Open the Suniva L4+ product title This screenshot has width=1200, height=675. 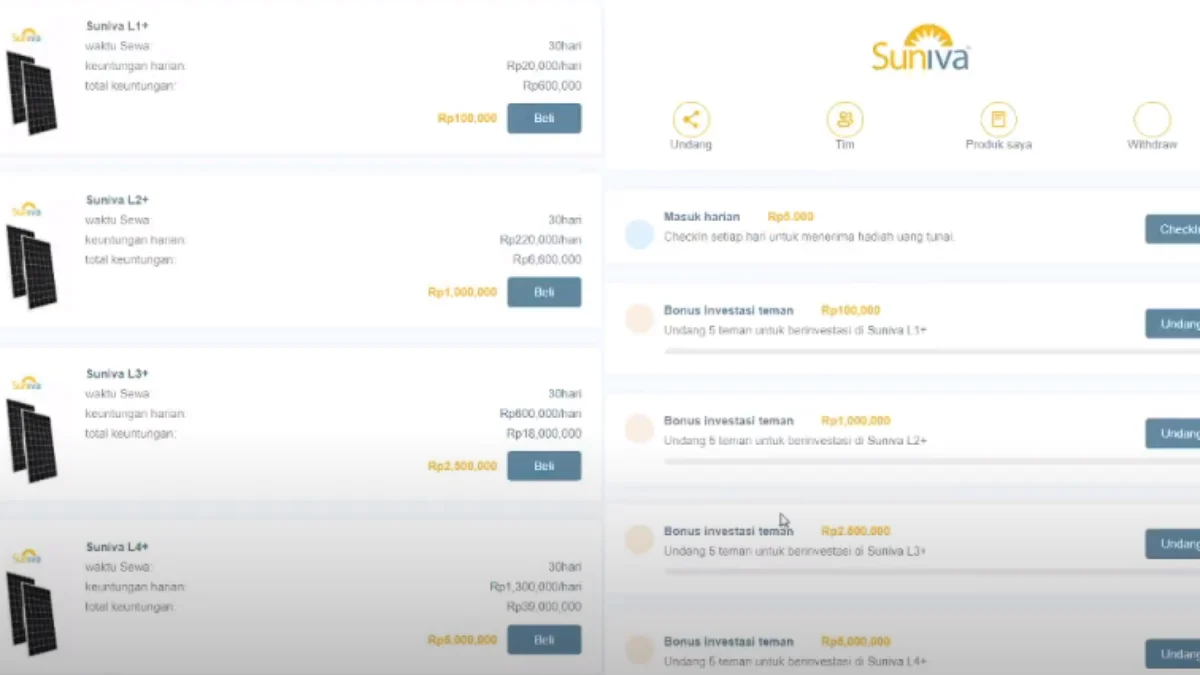point(117,547)
